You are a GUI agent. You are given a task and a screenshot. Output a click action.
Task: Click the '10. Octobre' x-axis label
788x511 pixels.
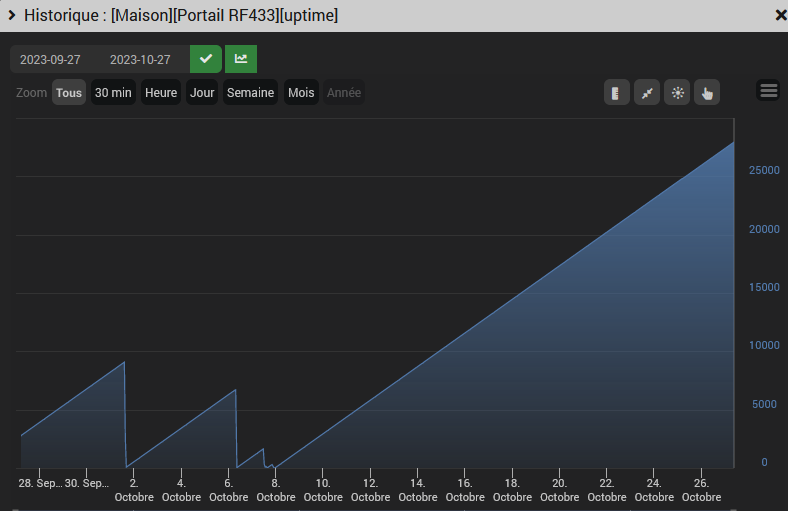click(x=323, y=490)
